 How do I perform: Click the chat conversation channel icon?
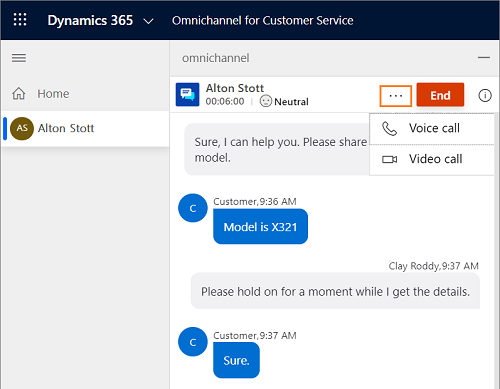[x=187, y=95]
